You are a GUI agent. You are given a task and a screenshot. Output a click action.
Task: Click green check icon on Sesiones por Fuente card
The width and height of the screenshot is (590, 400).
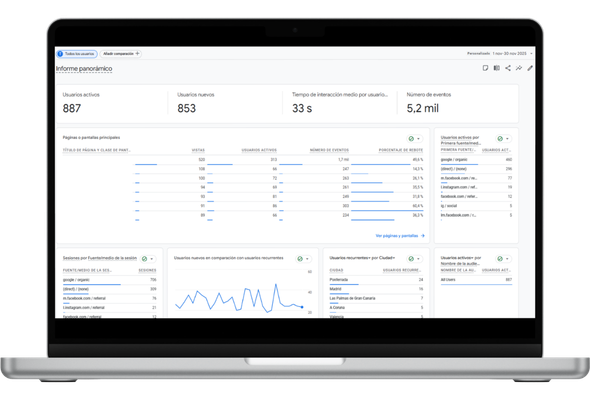pos(144,259)
